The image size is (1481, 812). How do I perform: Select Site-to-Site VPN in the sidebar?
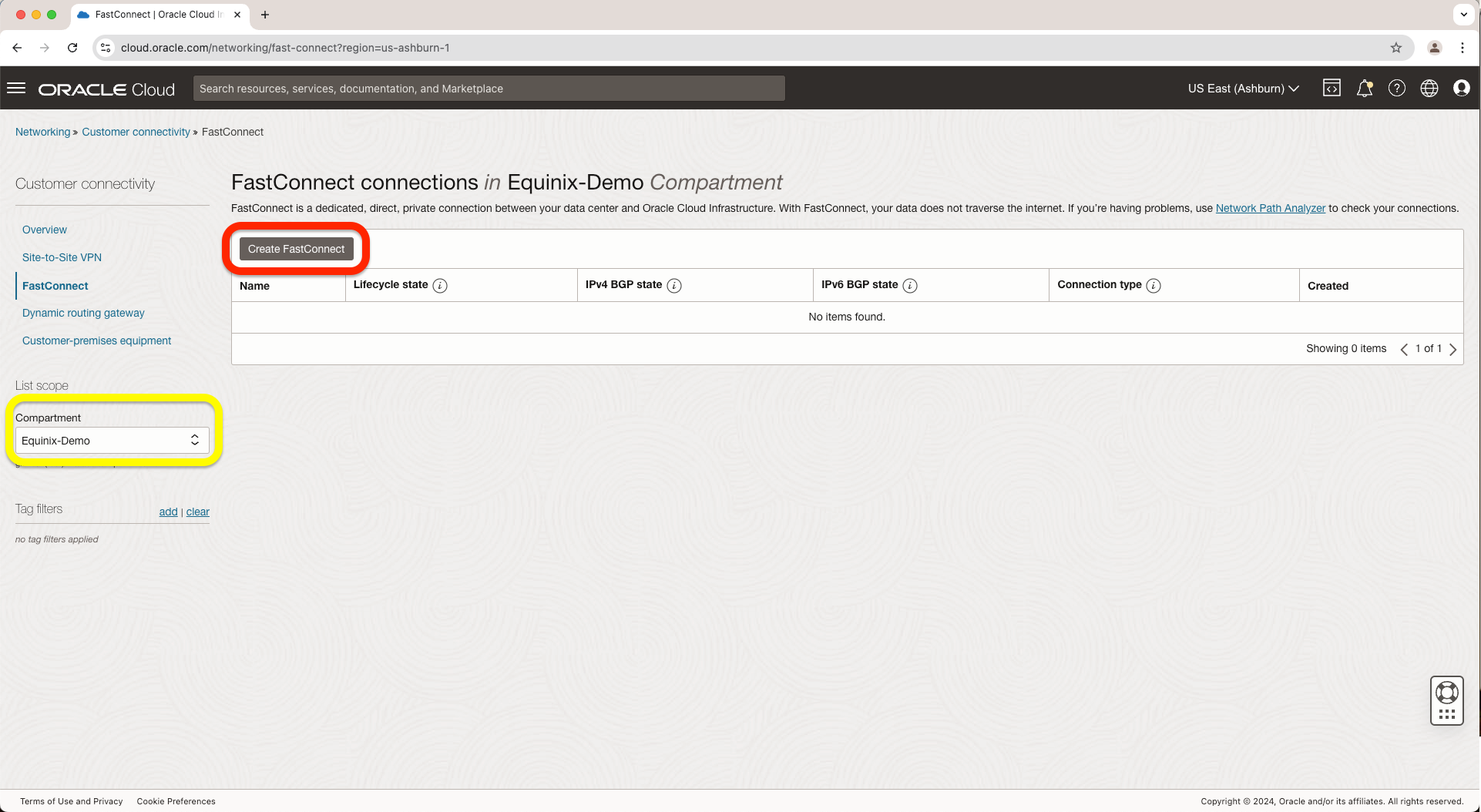coord(62,257)
